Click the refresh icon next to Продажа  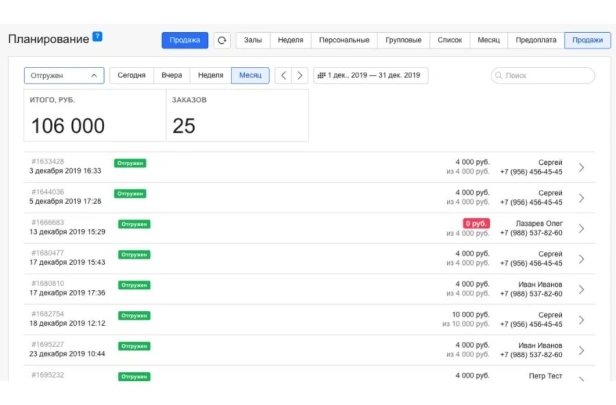tap(222, 40)
